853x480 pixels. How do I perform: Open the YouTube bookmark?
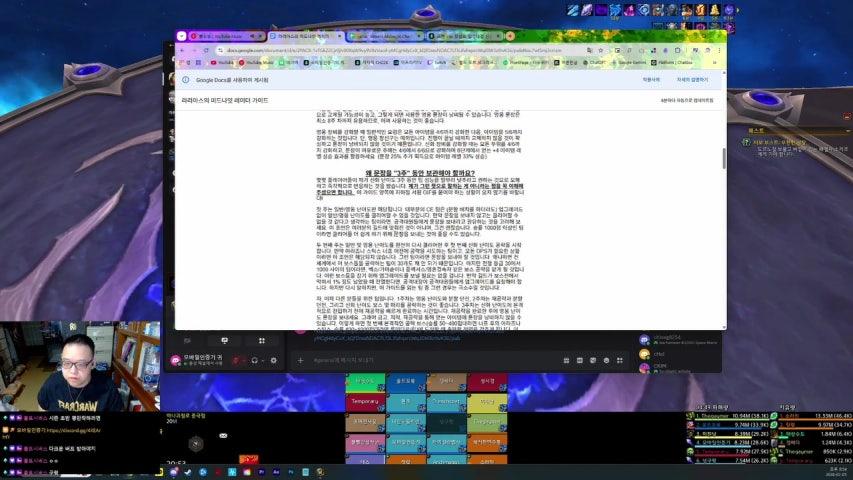[x=222, y=63]
